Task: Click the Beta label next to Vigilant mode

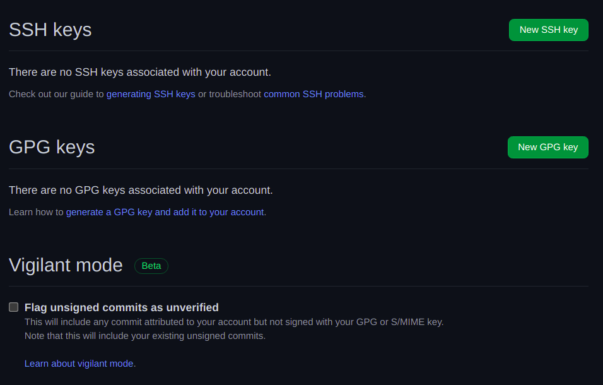Action: 151,266
